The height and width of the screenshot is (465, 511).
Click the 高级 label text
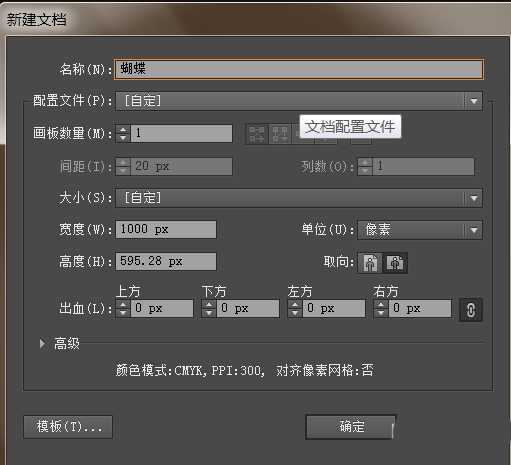pos(67,343)
